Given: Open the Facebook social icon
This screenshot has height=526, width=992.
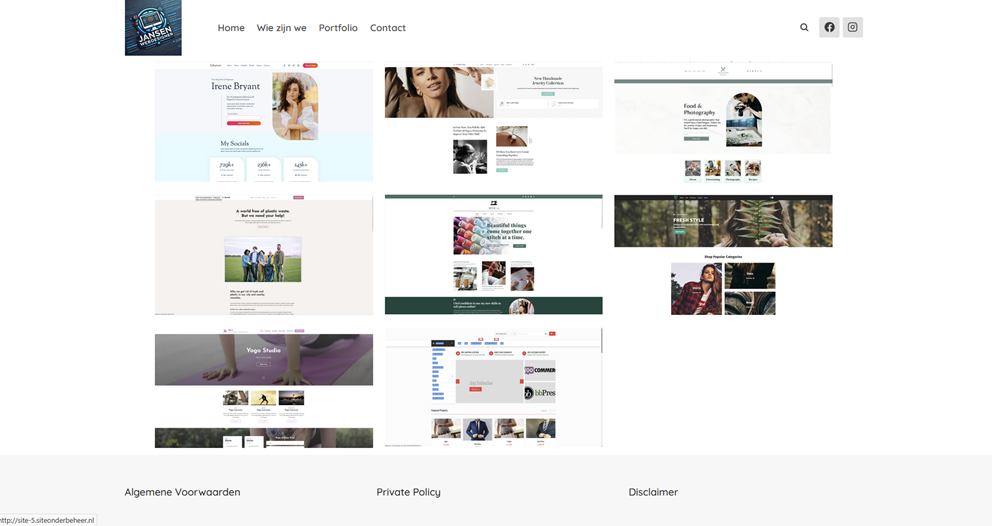Looking at the screenshot, I should (x=829, y=28).
